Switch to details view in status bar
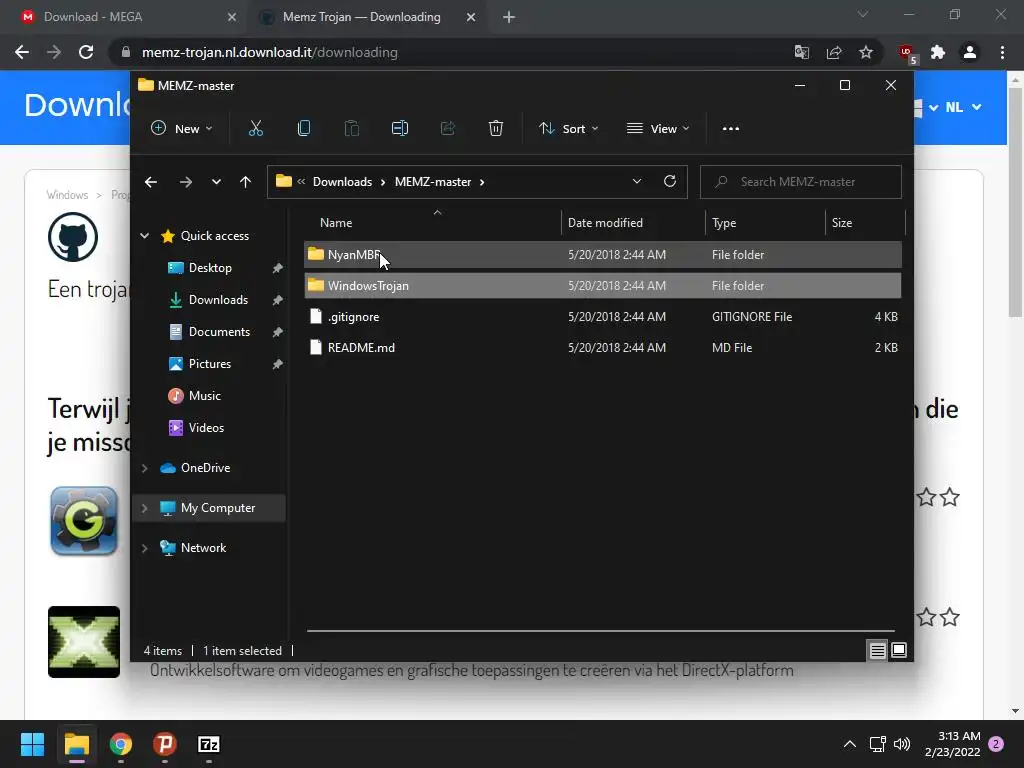1024x768 pixels. point(878,650)
